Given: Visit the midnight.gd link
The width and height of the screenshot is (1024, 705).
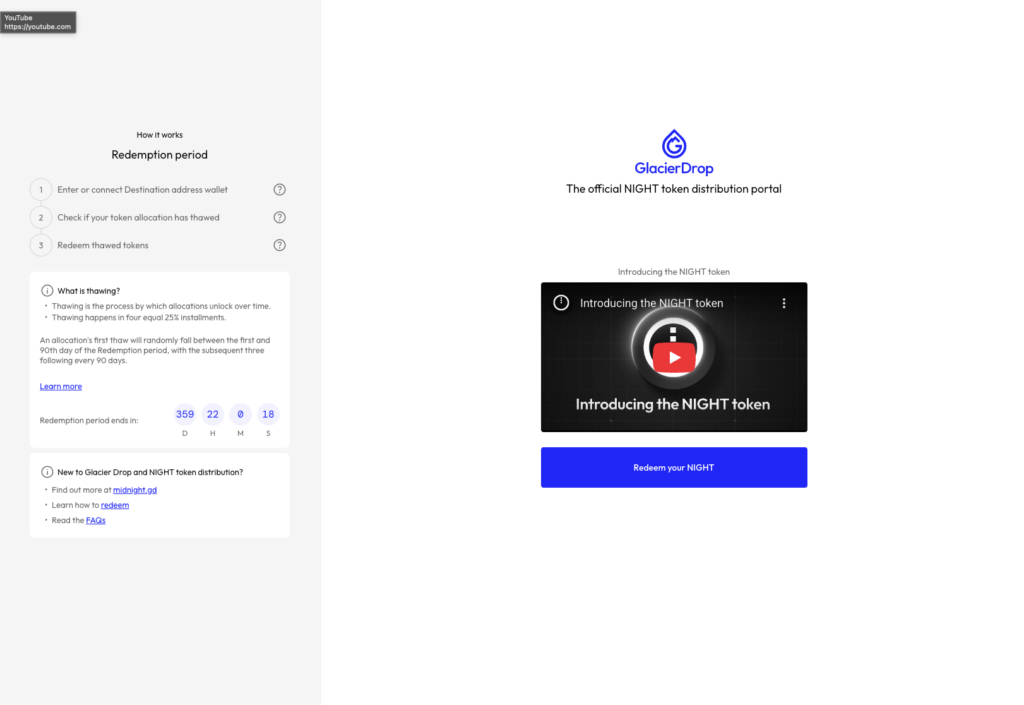Looking at the screenshot, I should point(135,490).
